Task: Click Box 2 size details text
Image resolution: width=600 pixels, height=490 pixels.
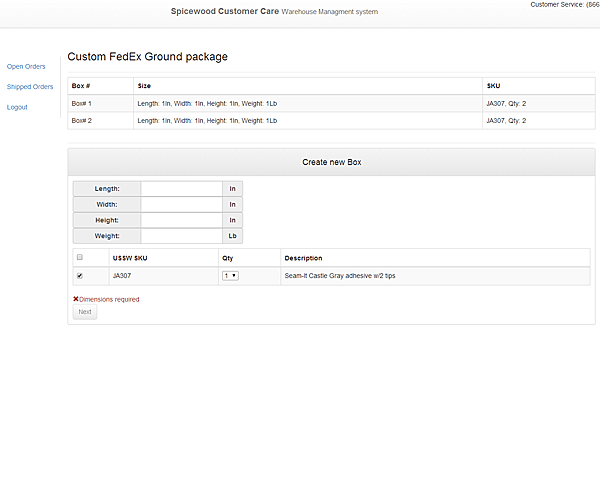Action: pyautogui.click(x=207, y=121)
